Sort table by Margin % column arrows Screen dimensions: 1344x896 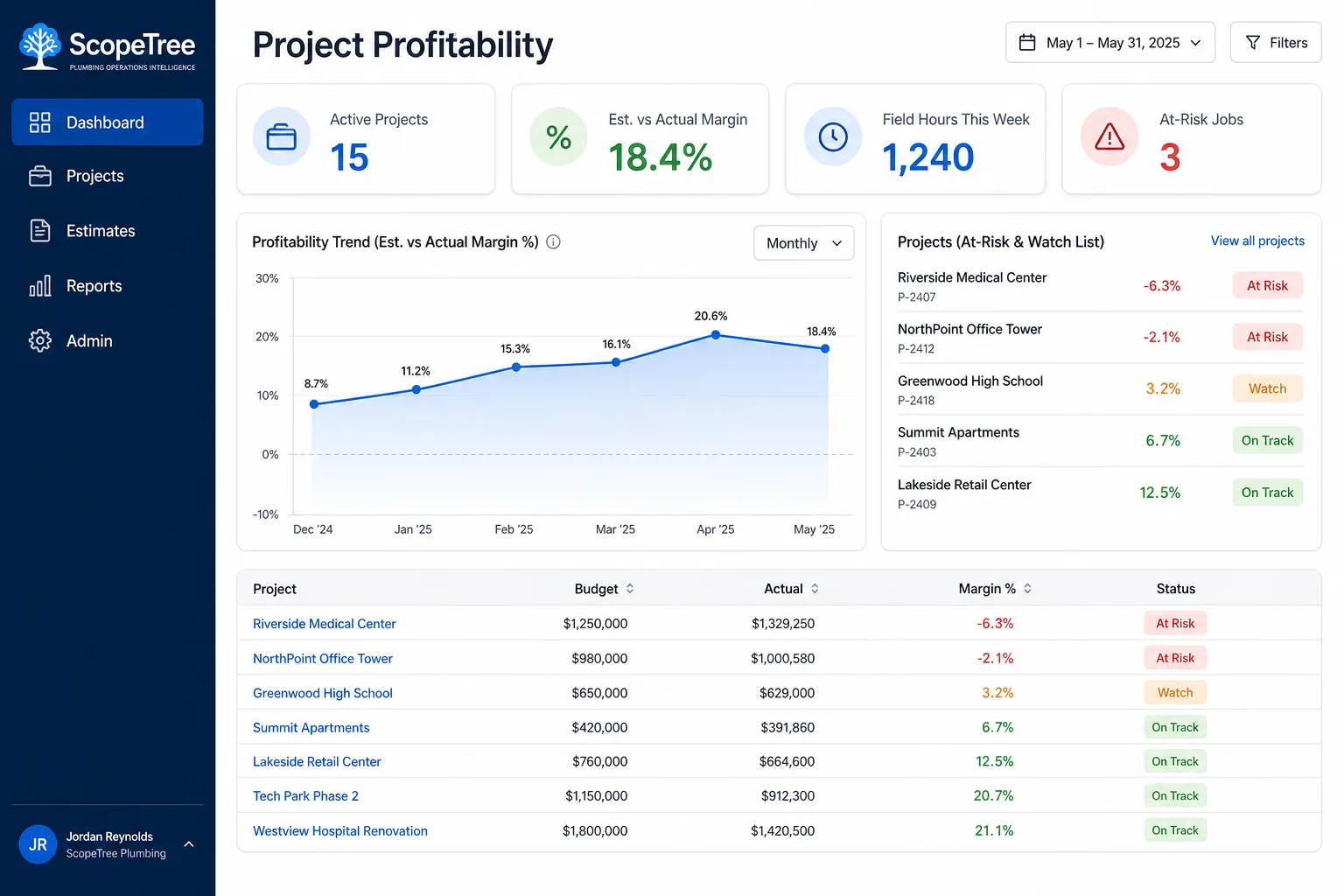(1027, 589)
